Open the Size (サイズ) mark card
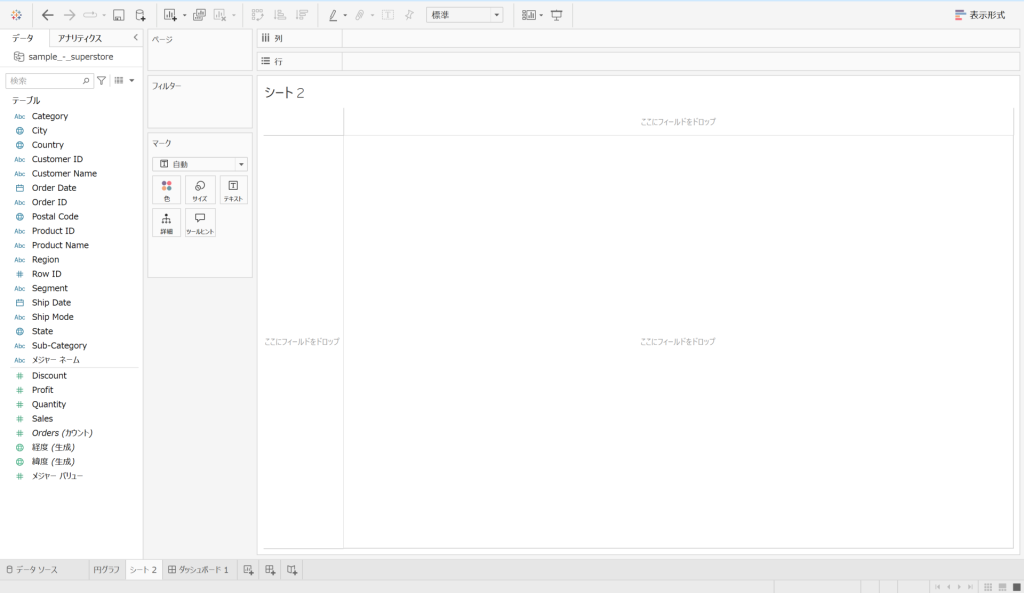This screenshot has height=593, width=1024. coord(200,190)
